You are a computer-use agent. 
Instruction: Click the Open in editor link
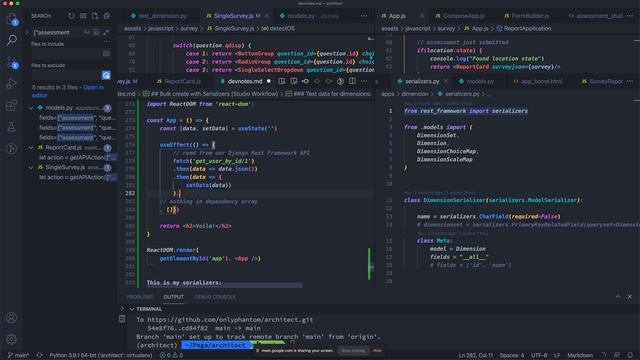[x=93, y=87]
